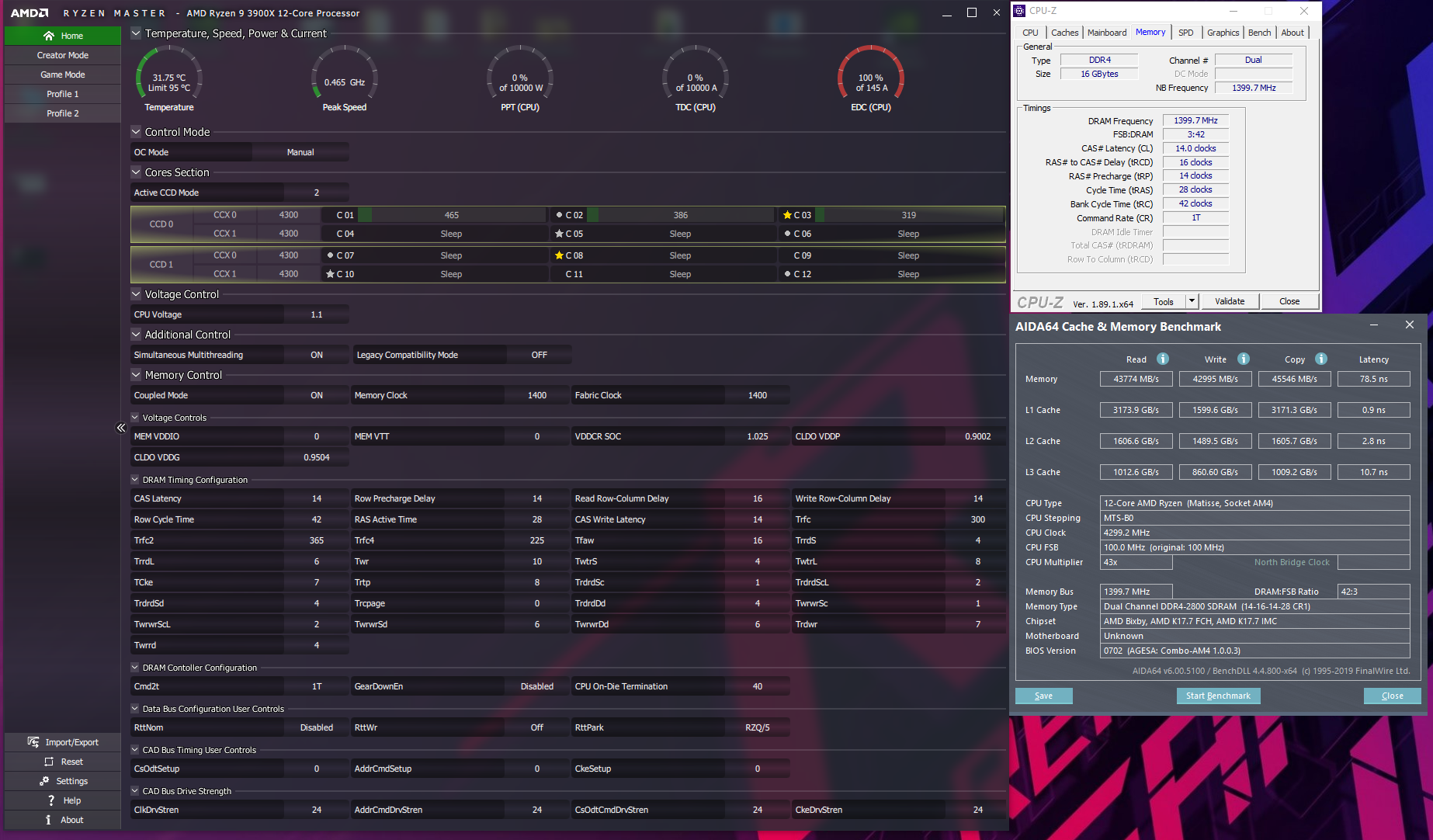Click the info icon next to Read in AIDA64
The width and height of the screenshot is (1433, 840).
pyautogui.click(x=1163, y=359)
